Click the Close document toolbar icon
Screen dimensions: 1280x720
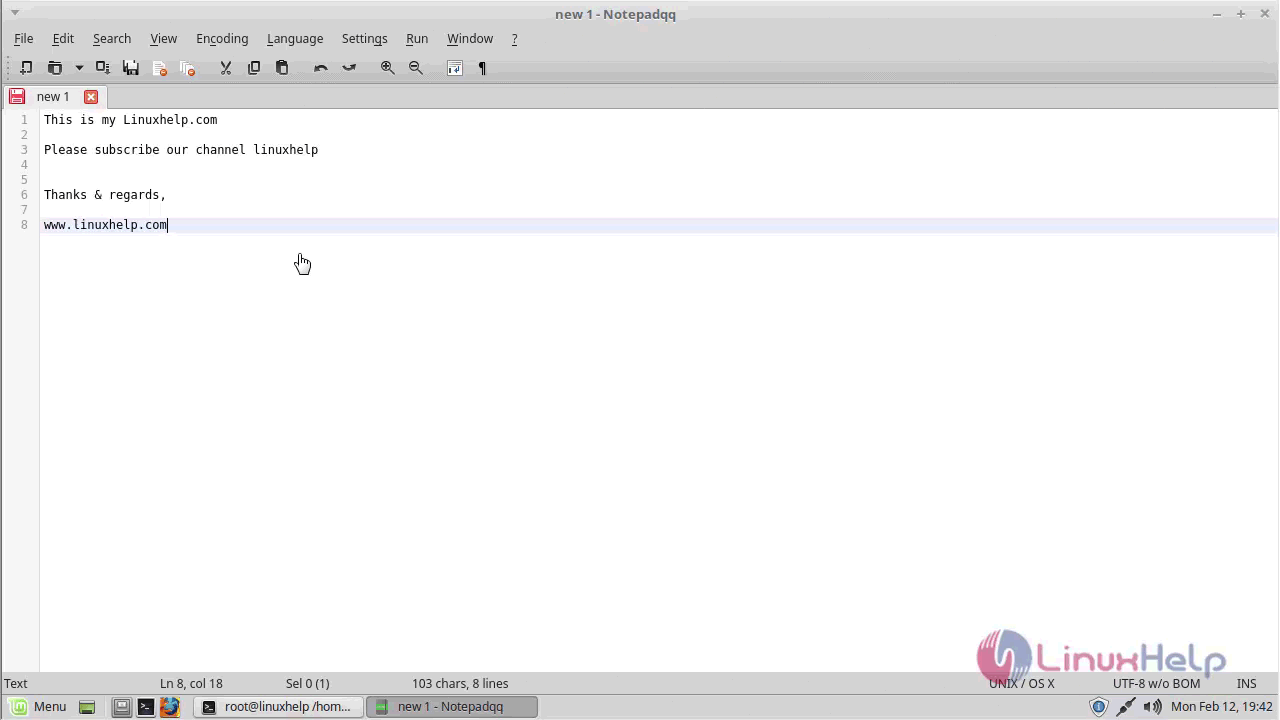[159, 68]
